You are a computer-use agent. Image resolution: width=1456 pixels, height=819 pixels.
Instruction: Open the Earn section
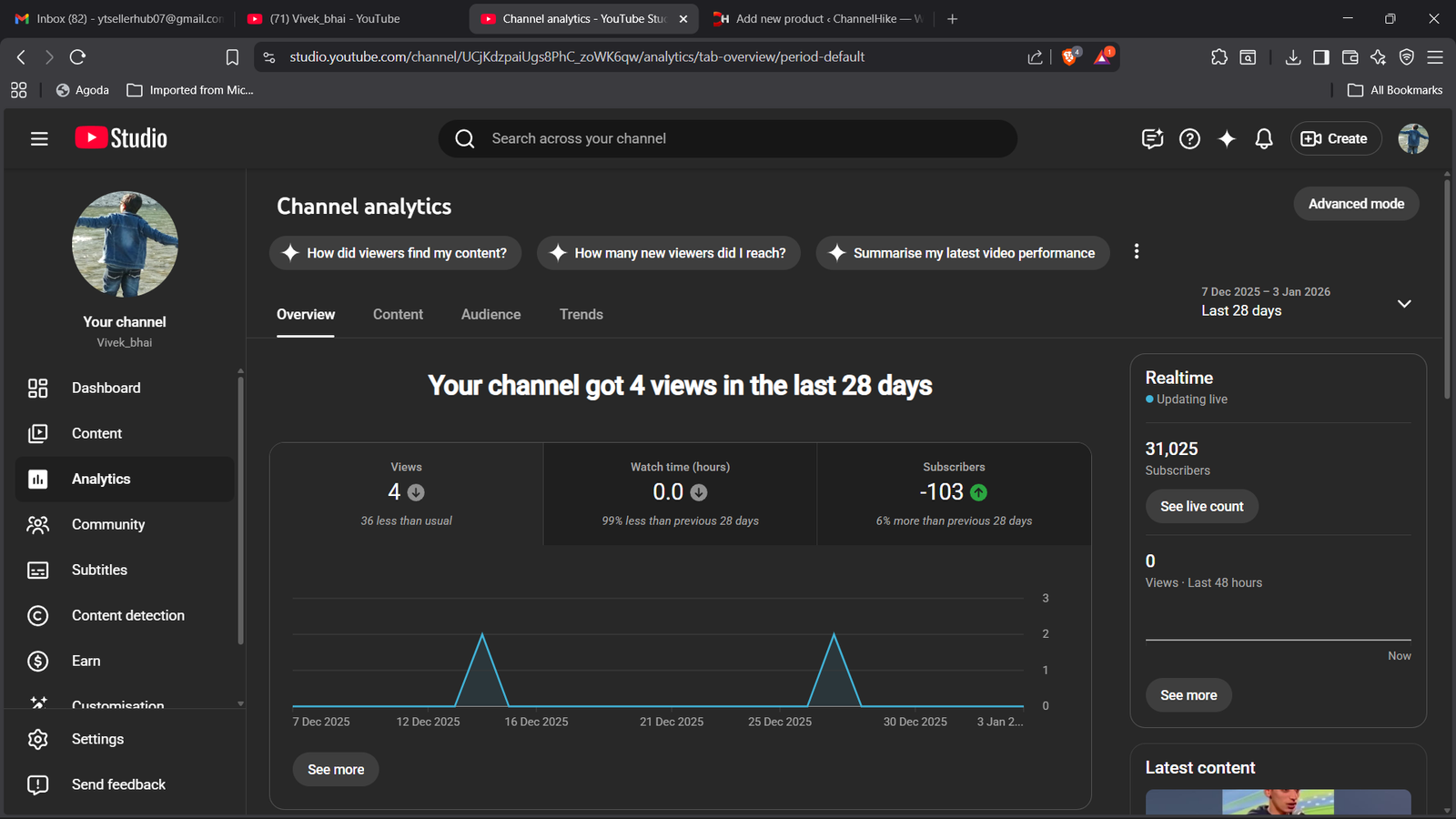point(86,661)
